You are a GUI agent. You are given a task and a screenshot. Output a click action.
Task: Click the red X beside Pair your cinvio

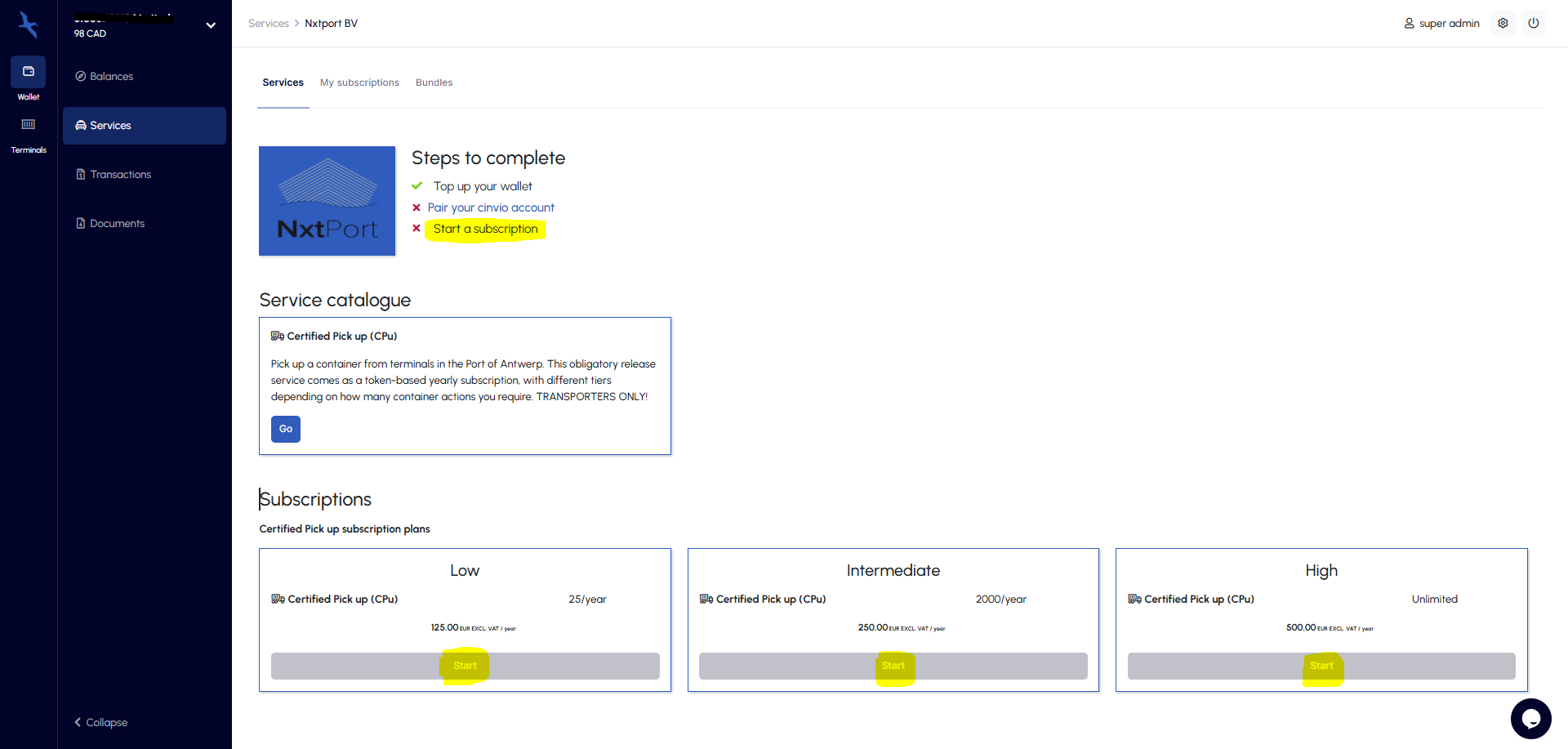click(x=416, y=207)
